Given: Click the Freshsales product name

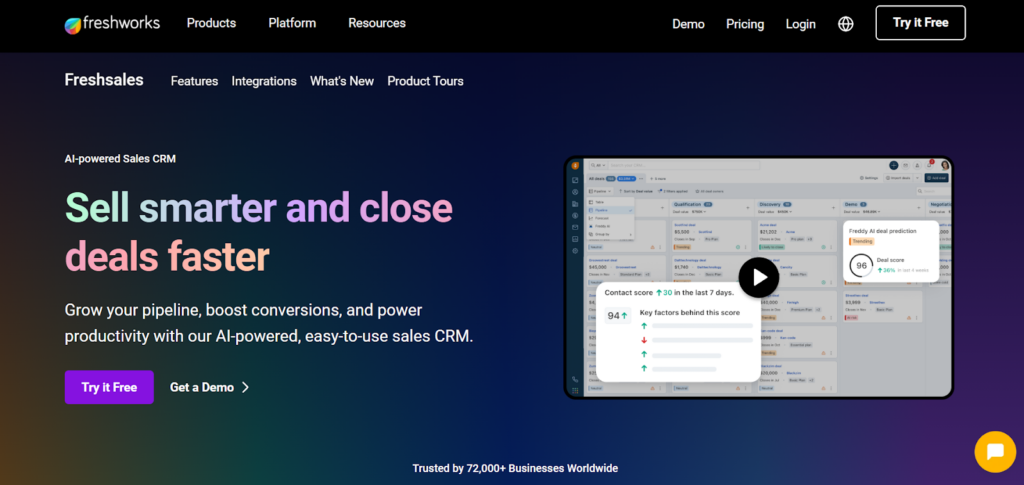Looking at the screenshot, I should [x=104, y=80].
